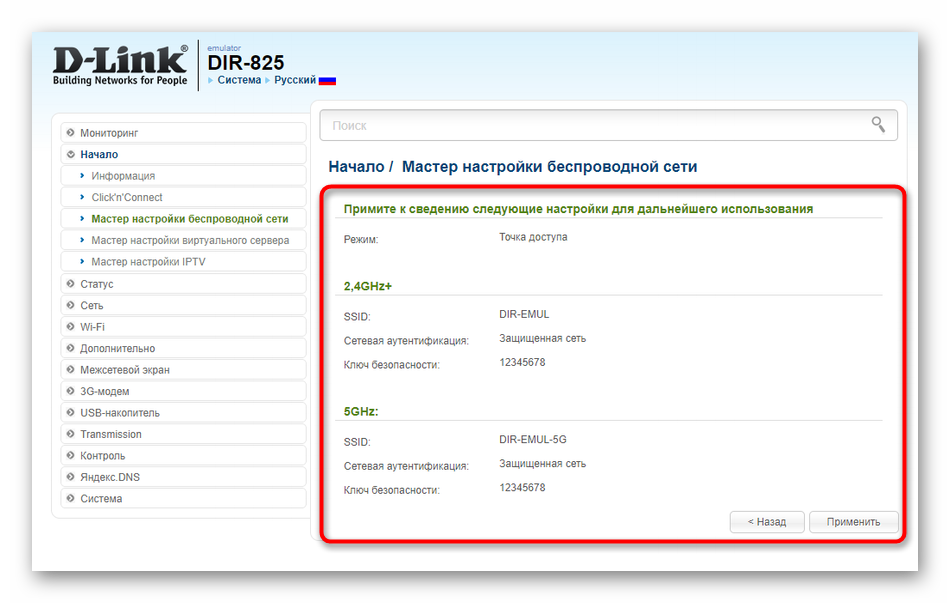Open Click'n'Connect wizard
The height and width of the screenshot is (603, 950).
(127, 198)
